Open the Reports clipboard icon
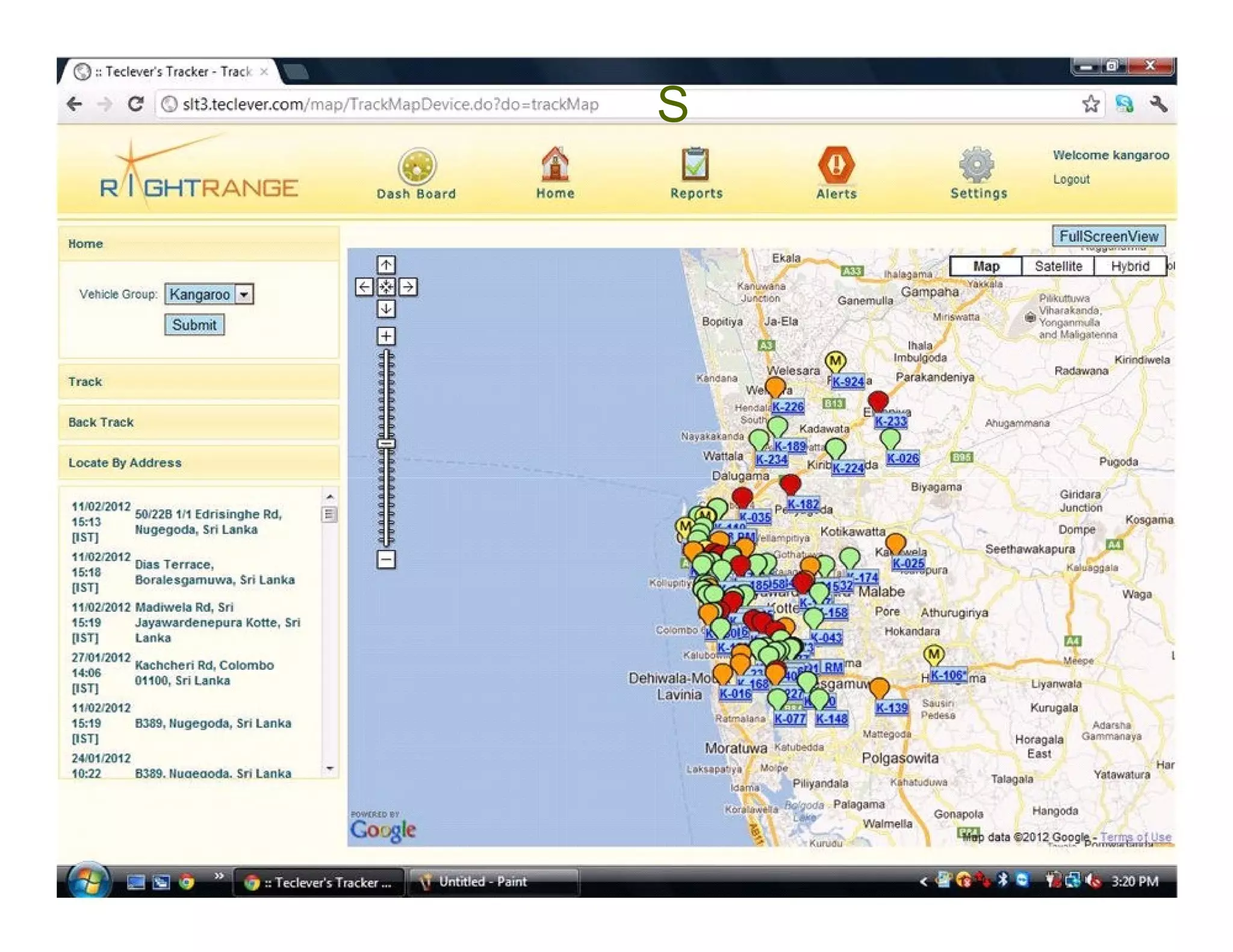Viewport: 1233px width, 952px height. [x=695, y=165]
